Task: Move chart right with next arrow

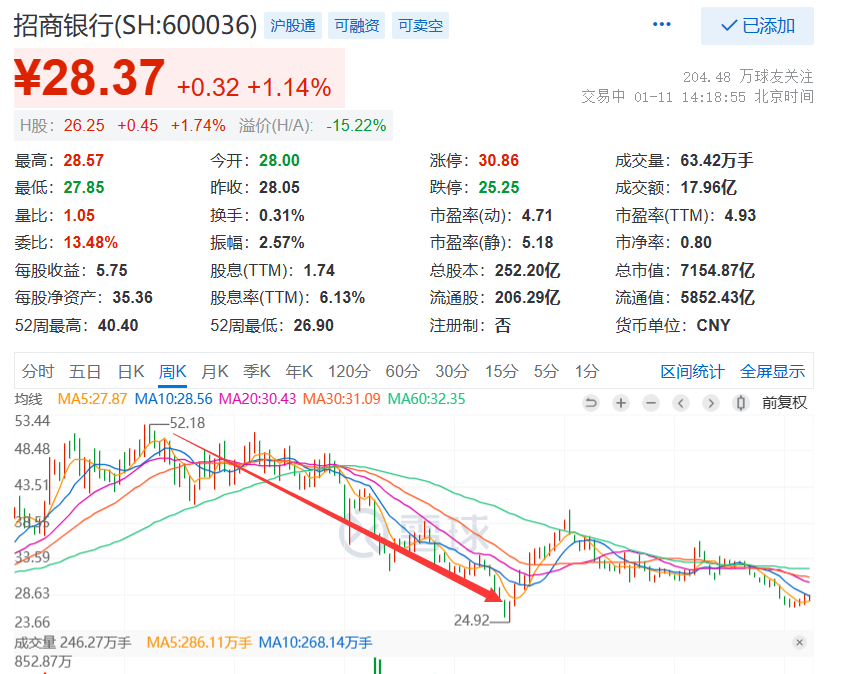Action: (711, 403)
